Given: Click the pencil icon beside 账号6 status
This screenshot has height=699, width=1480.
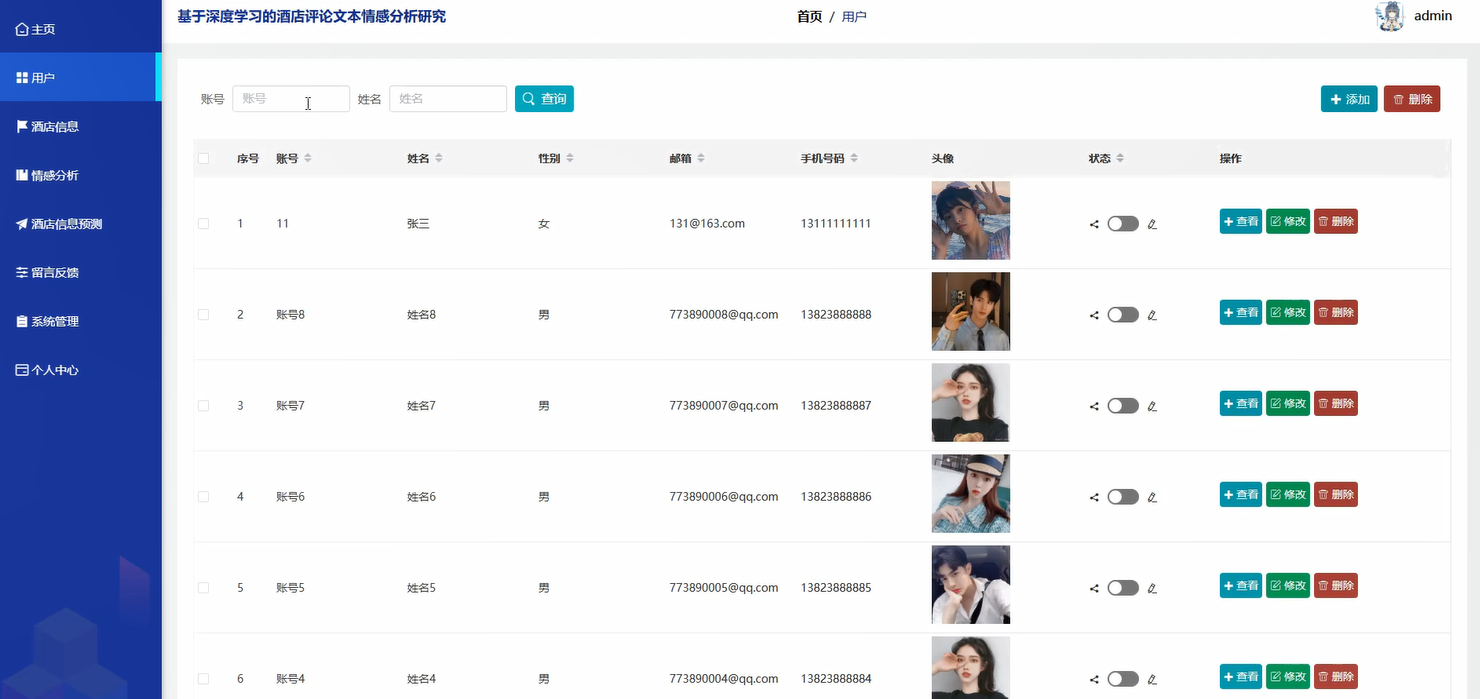Looking at the screenshot, I should pyautogui.click(x=1152, y=497).
